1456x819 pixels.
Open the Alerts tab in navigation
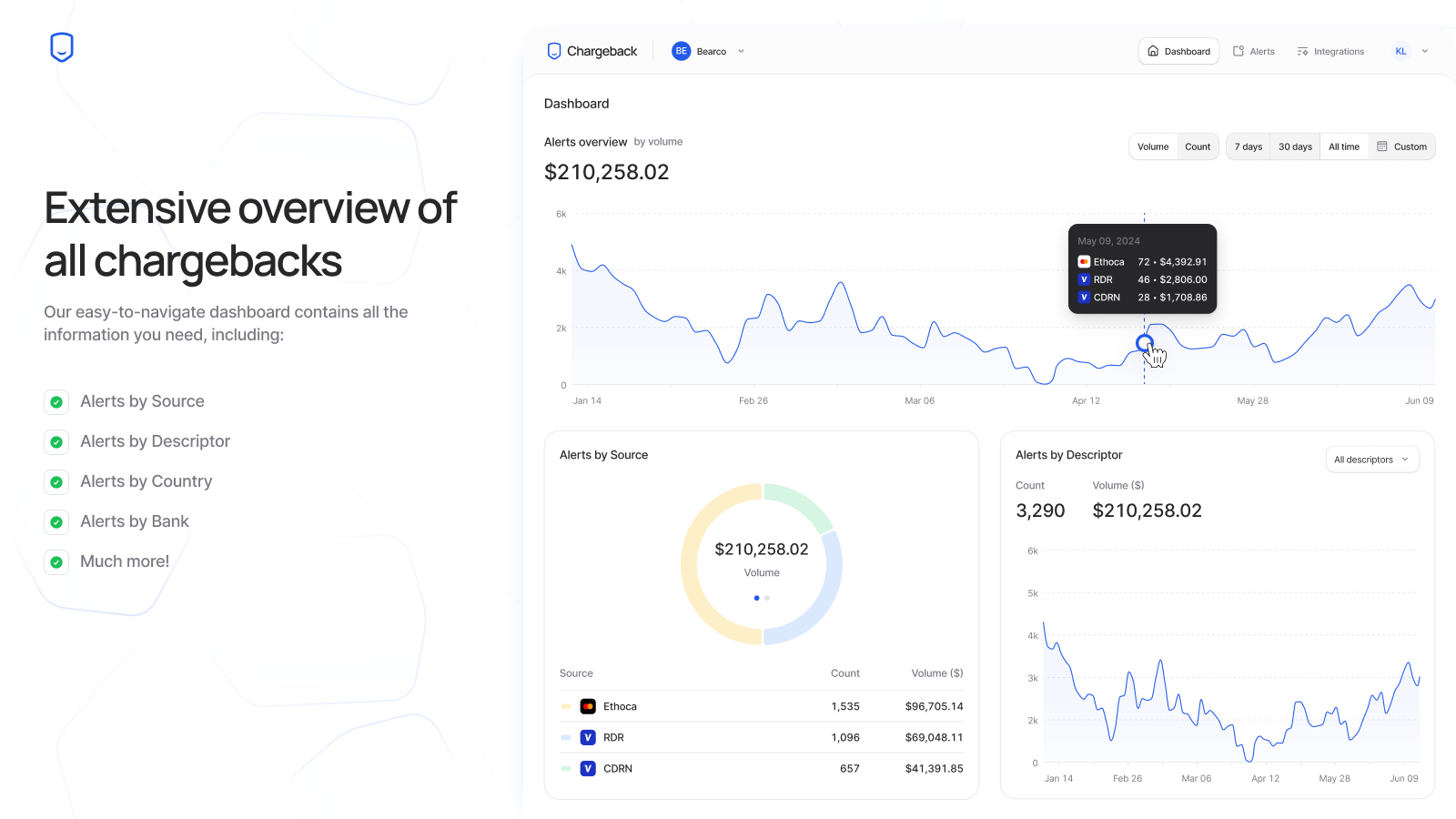coord(1253,52)
